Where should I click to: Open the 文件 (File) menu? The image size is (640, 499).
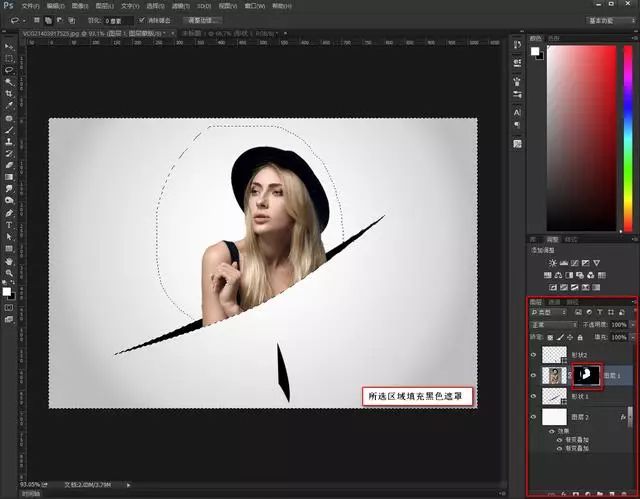click(x=30, y=6)
